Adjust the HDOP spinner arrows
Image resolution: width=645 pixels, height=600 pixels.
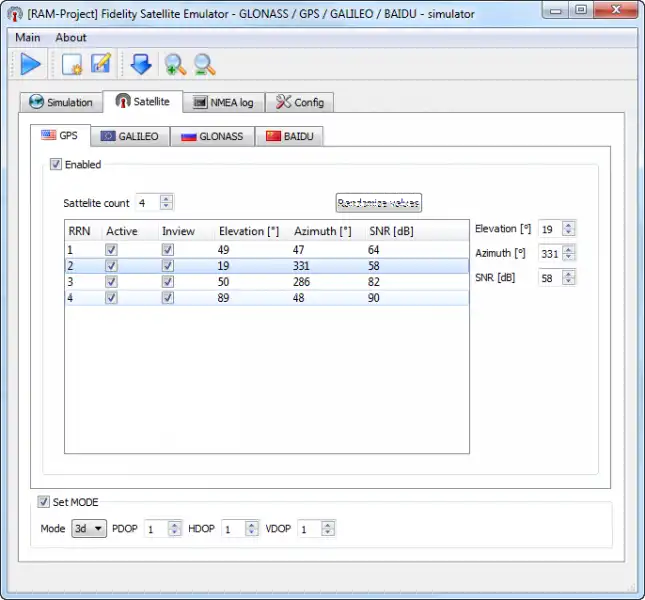tap(251, 528)
